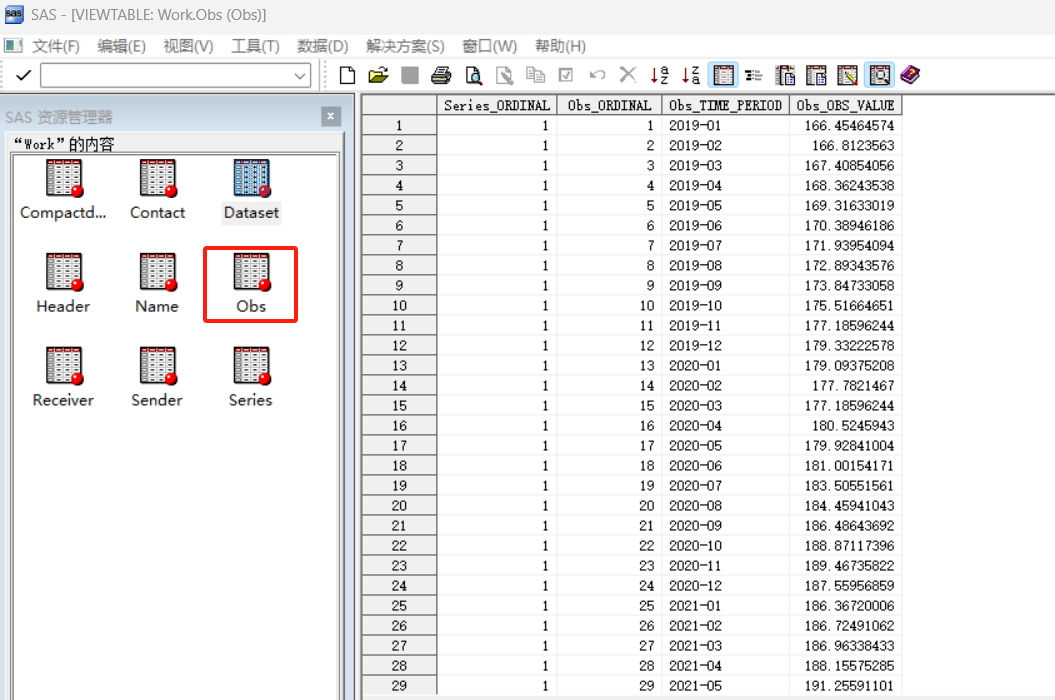Click the Obs_TIME_PERIOD column header
The height and width of the screenshot is (700, 1055).
tap(725, 105)
